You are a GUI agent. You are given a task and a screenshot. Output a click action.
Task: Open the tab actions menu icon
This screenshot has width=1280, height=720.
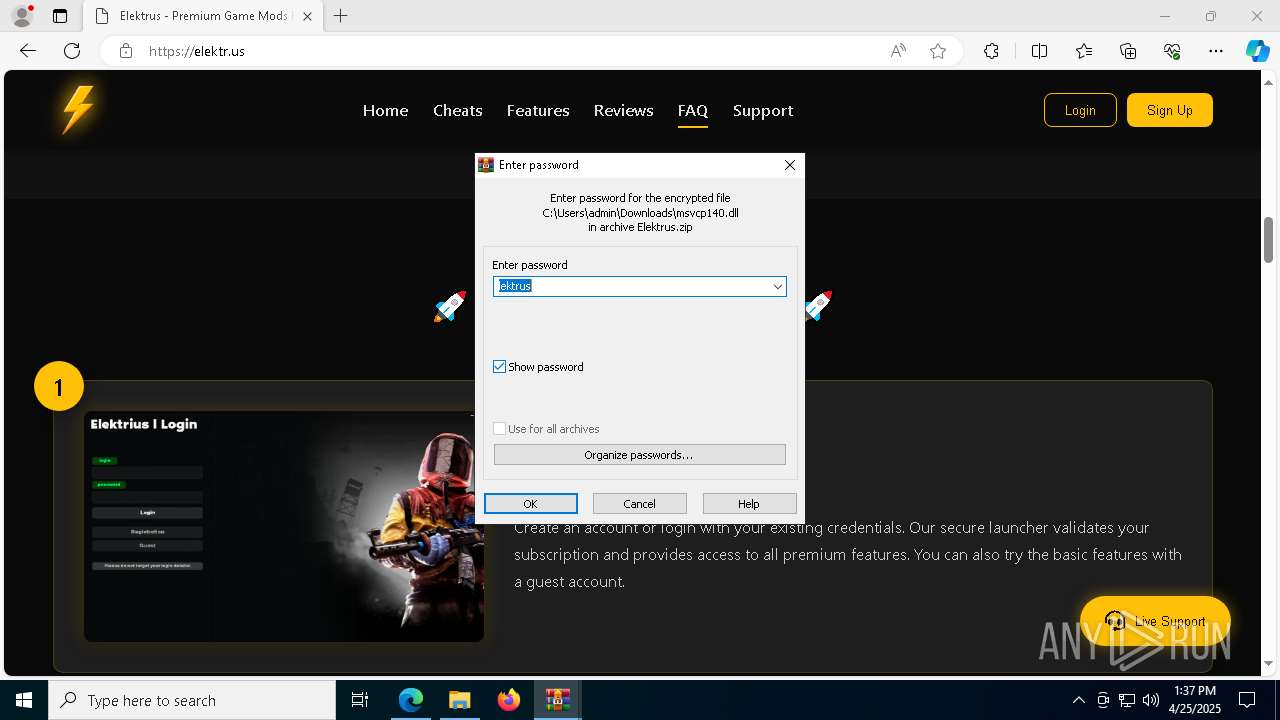(x=60, y=16)
